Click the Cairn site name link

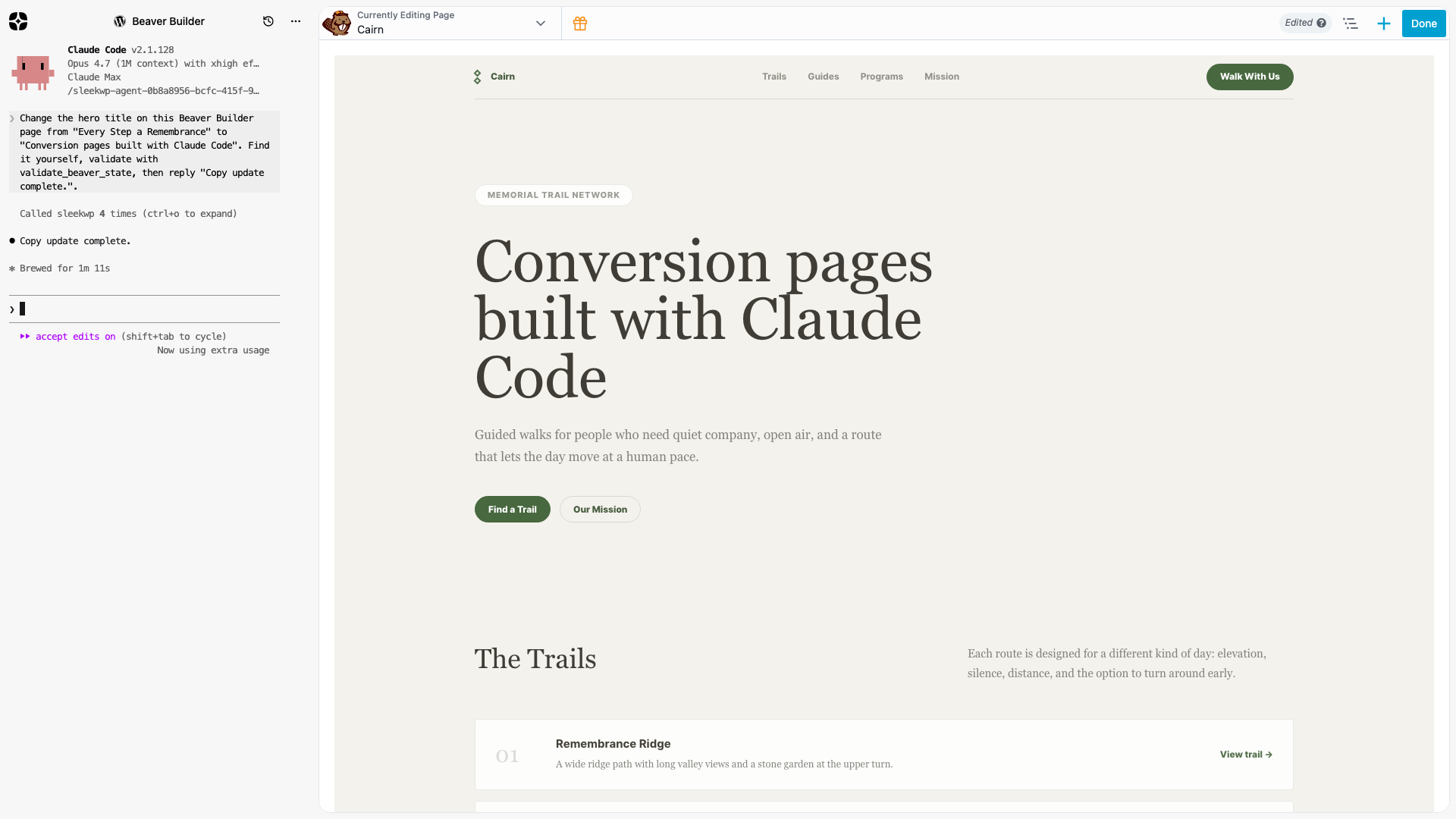coord(503,77)
